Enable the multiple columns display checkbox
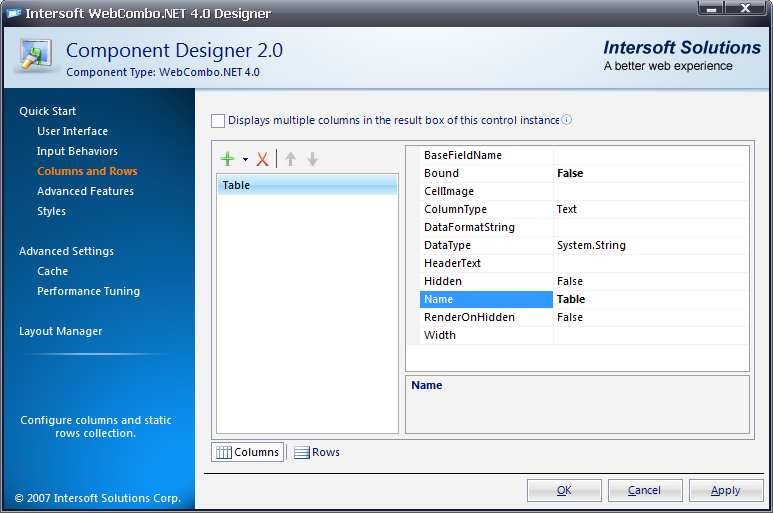The image size is (773, 514). [x=218, y=120]
